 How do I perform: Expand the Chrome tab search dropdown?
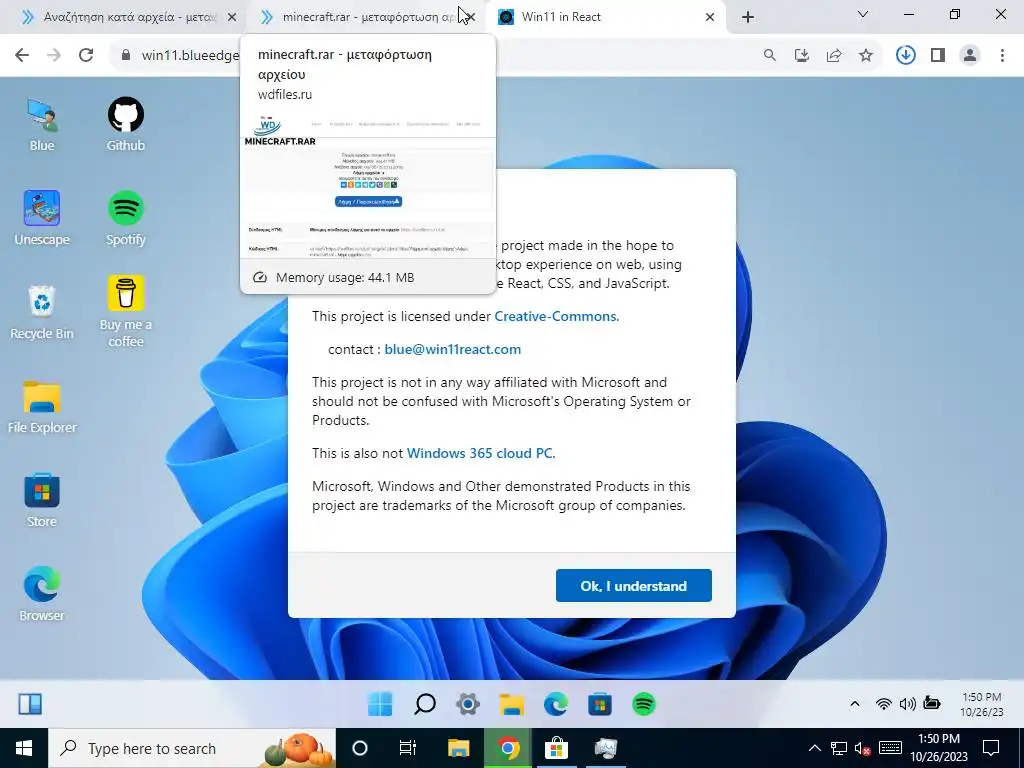(863, 14)
